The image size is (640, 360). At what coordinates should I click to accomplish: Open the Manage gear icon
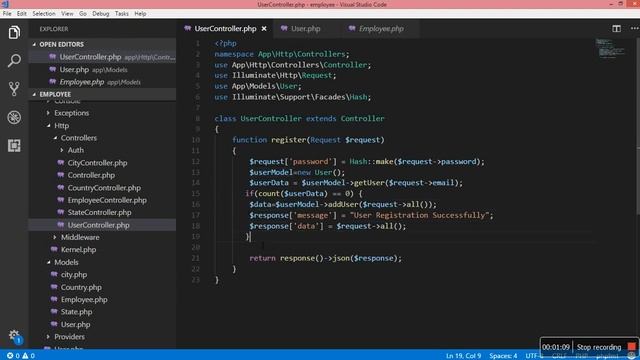click(14, 336)
